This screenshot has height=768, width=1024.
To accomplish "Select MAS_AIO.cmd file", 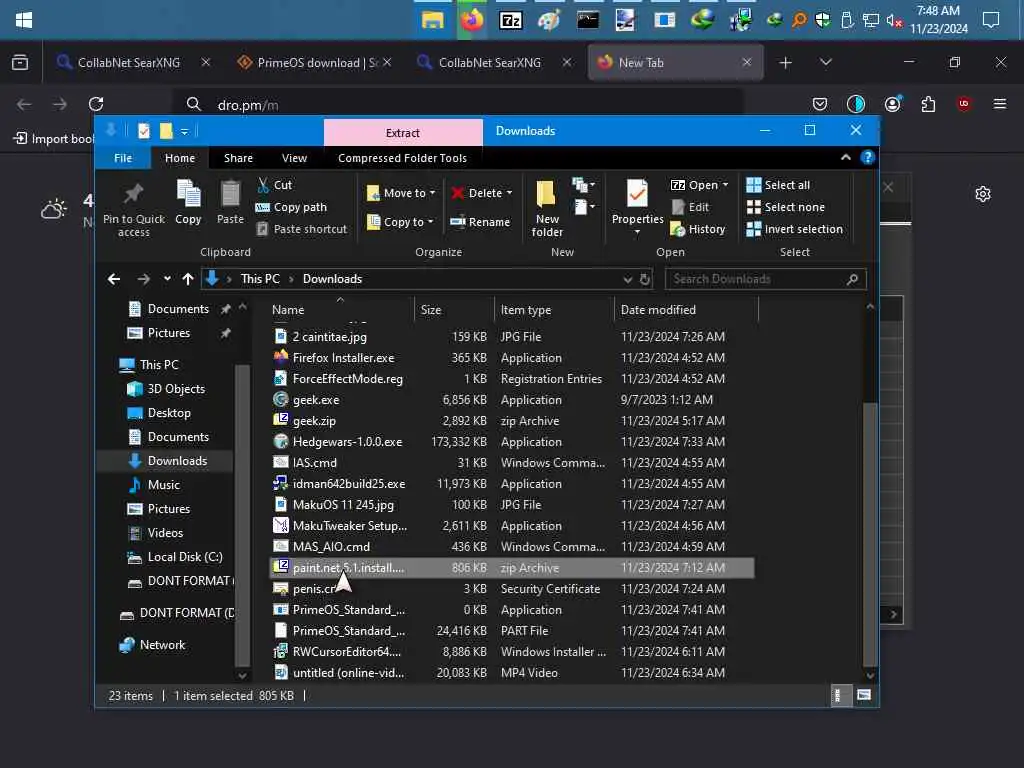I will point(511,547).
